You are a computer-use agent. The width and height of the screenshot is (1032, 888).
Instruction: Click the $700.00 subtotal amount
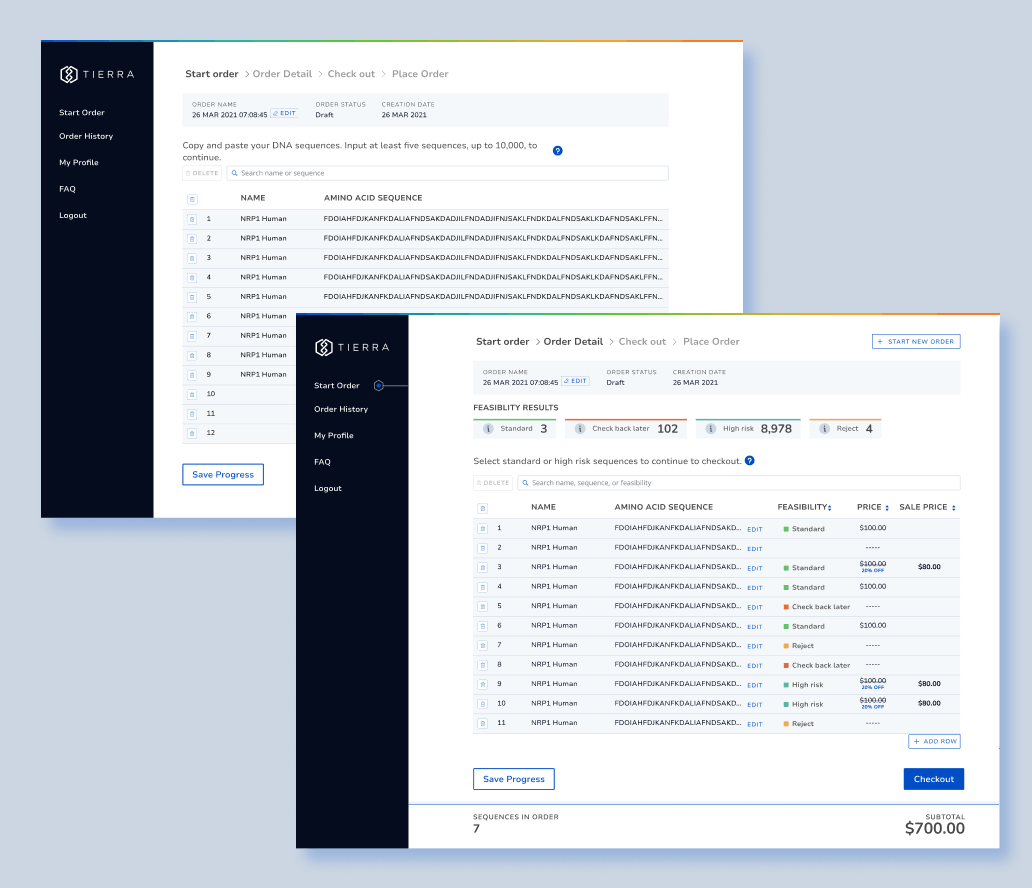click(x=935, y=829)
